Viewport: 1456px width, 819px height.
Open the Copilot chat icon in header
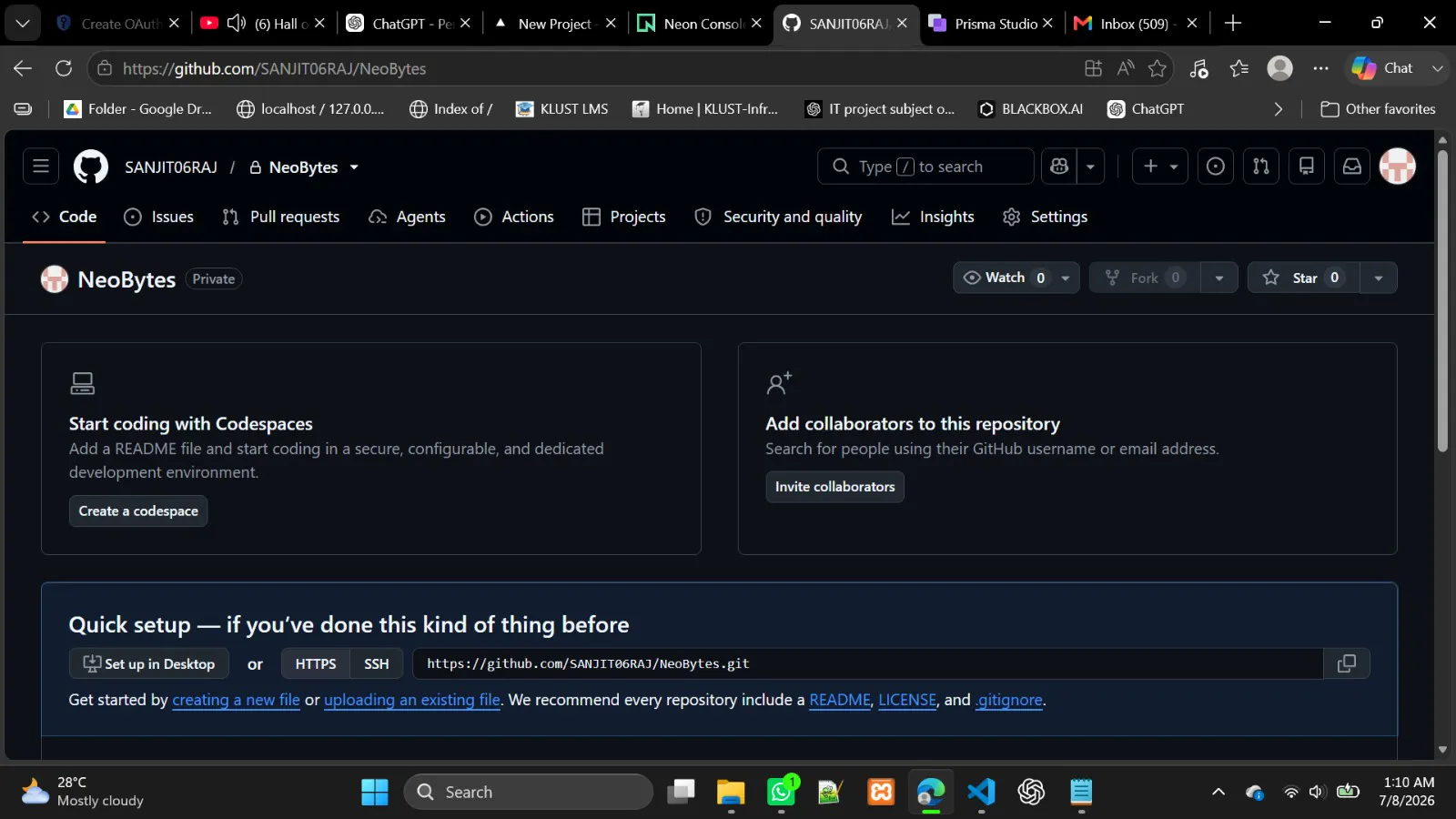(1058, 167)
